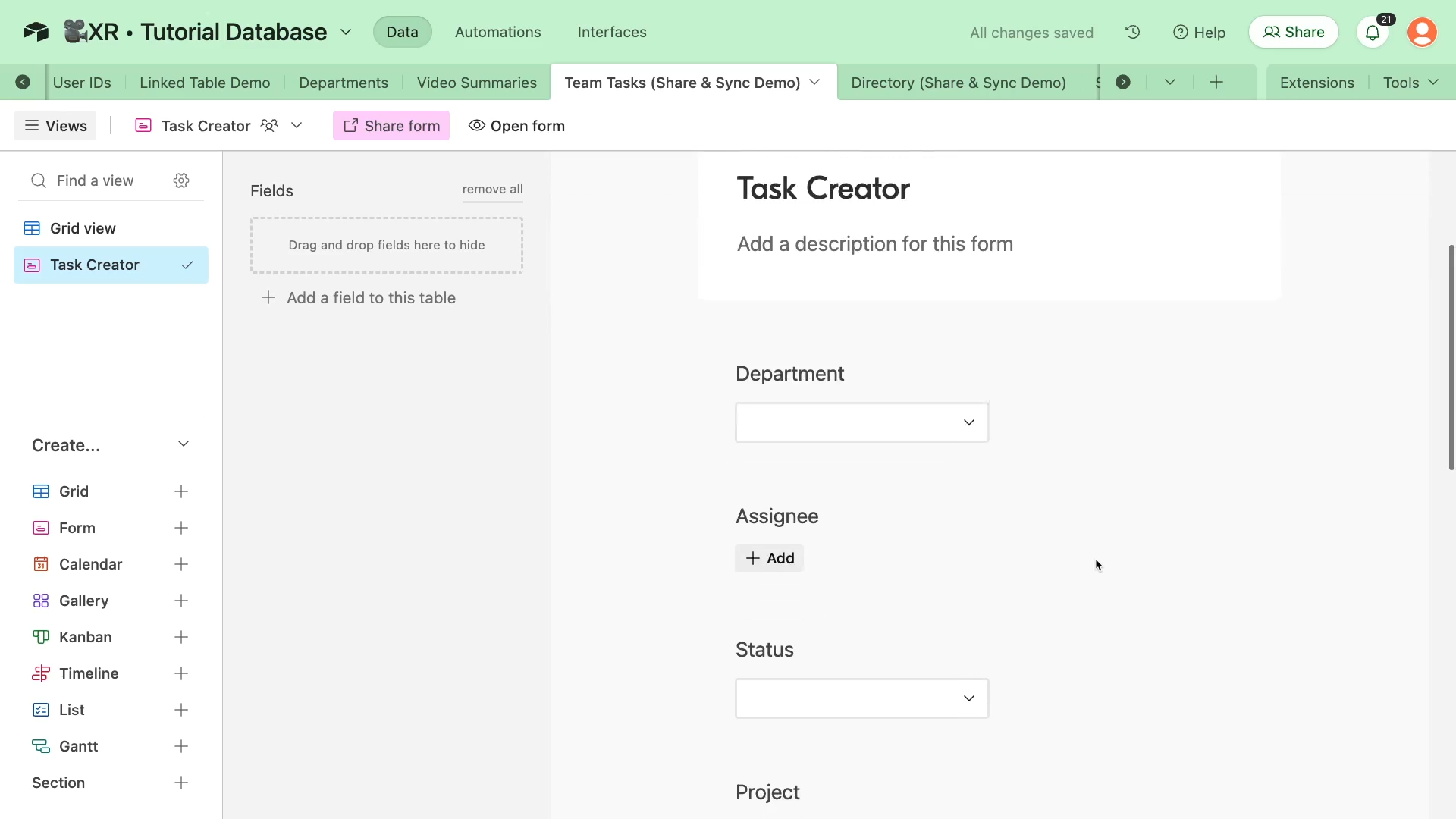Toggle the Views sidebar
Viewport: 1456px width, 819px height.
pyautogui.click(x=55, y=126)
